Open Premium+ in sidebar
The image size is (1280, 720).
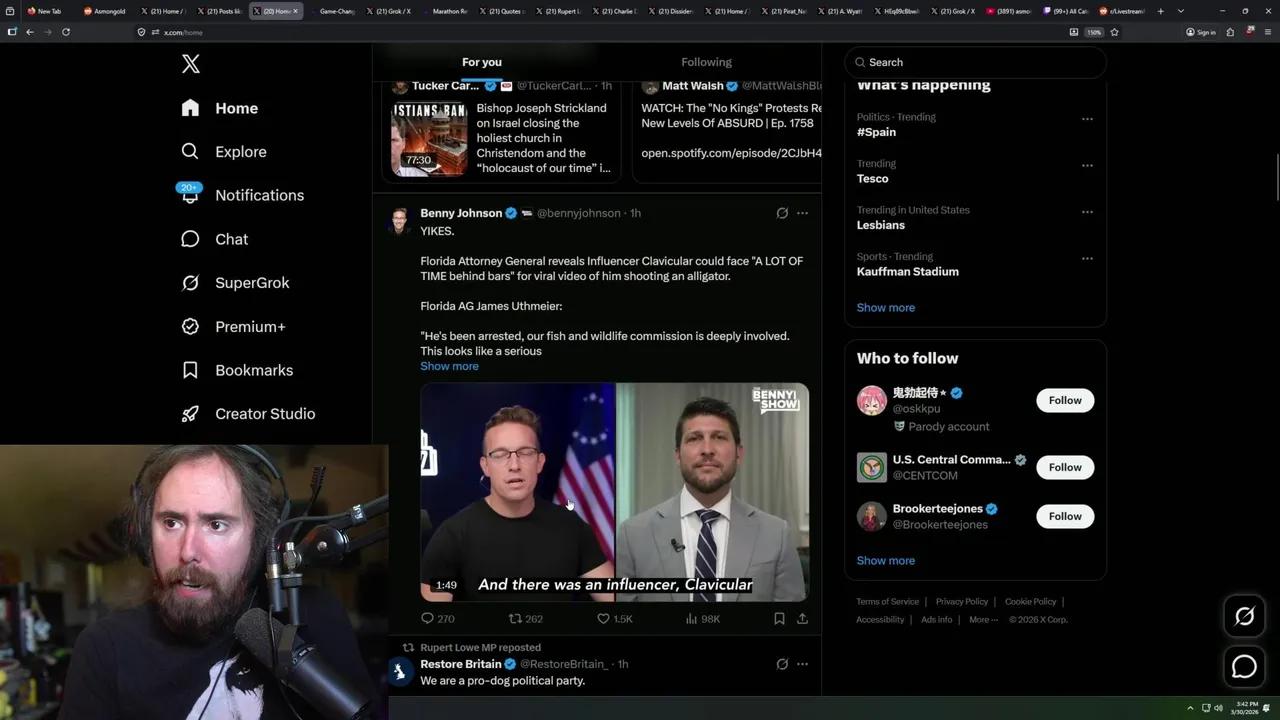pyautogui.click(x=234, y=327)
